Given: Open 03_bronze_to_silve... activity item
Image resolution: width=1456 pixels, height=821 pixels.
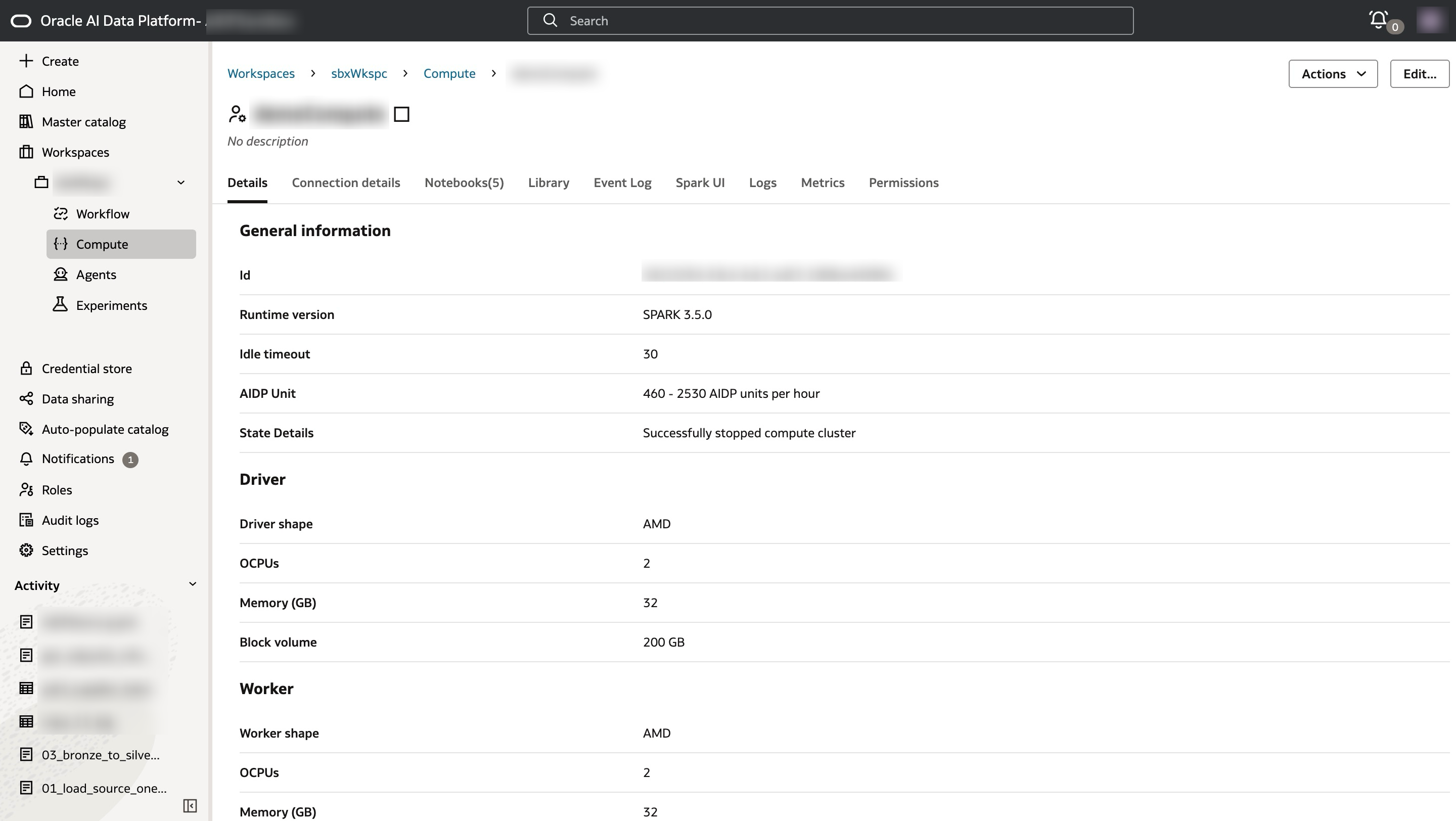Looking at the screenshot, I should (x=89, y=755).
